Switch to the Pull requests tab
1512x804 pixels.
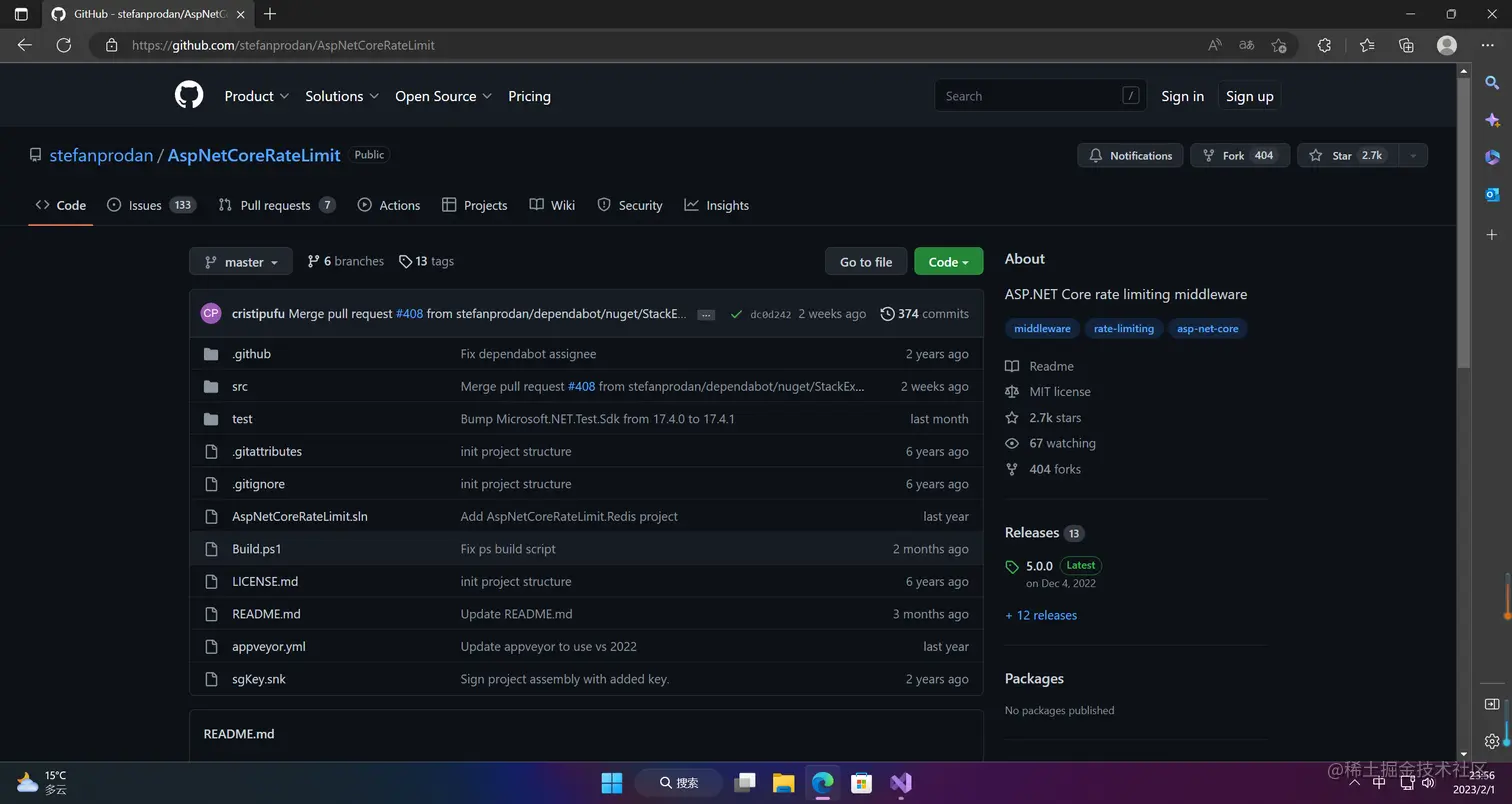point(277,205)
